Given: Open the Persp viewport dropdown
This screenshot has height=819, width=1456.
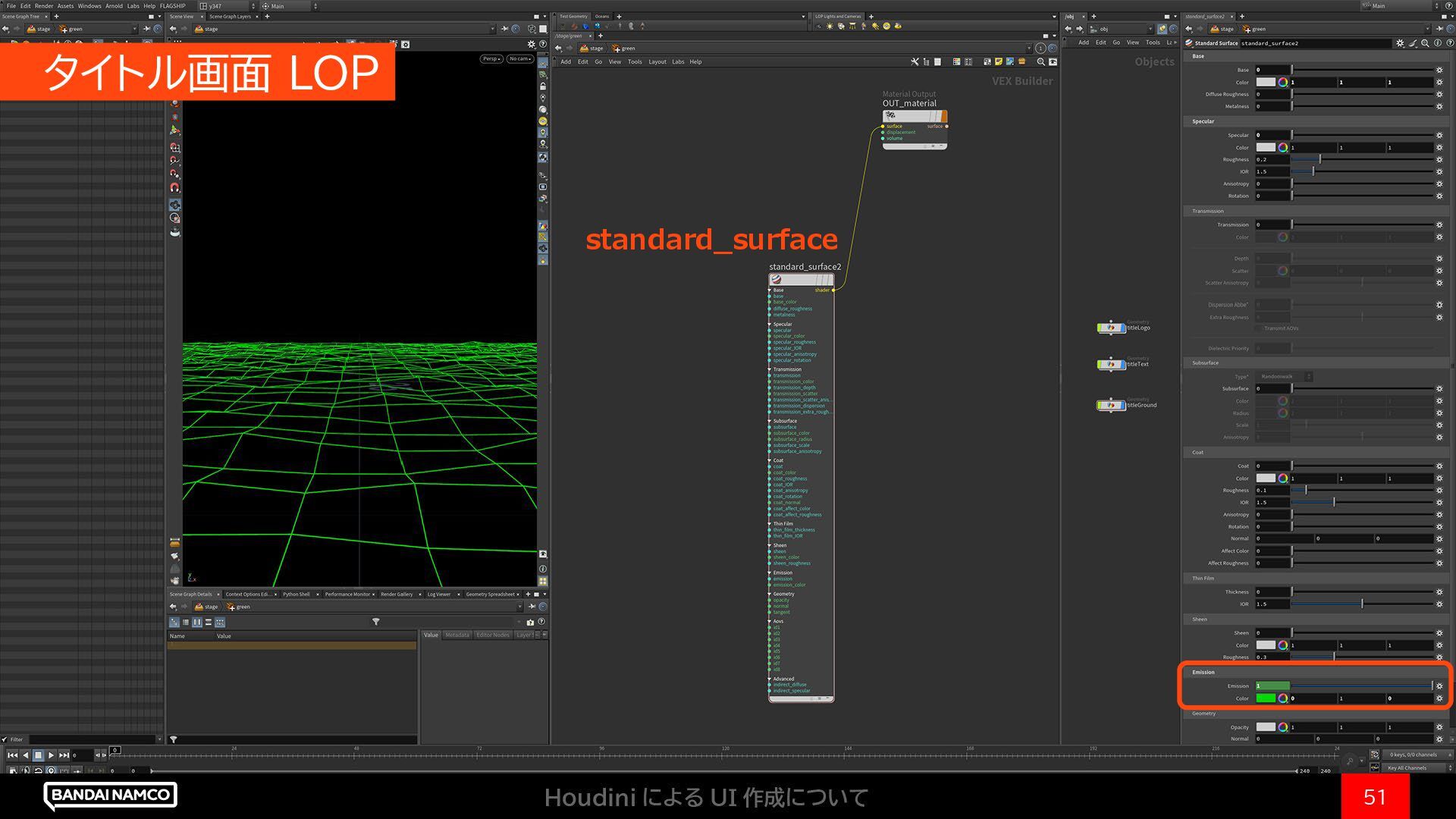Looking at the screenshot, I should tap(491, 58).
